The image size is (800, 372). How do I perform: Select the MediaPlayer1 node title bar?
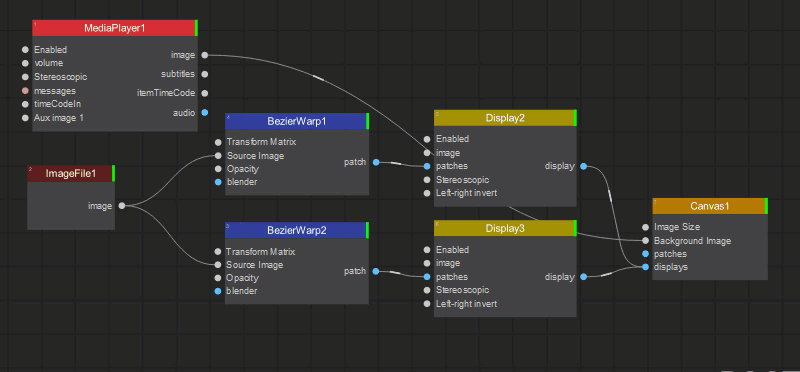(x=115, y=28)
